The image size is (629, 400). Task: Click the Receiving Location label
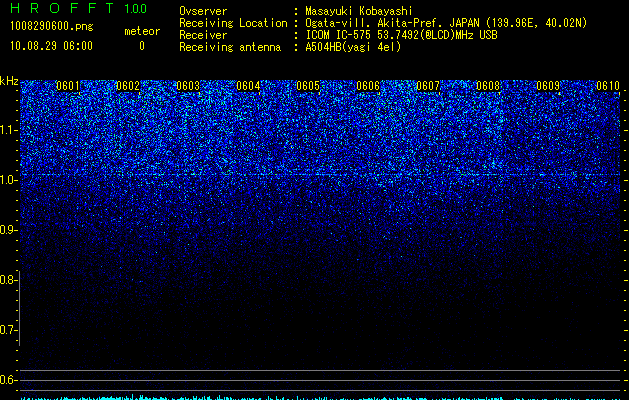(233, 23)
